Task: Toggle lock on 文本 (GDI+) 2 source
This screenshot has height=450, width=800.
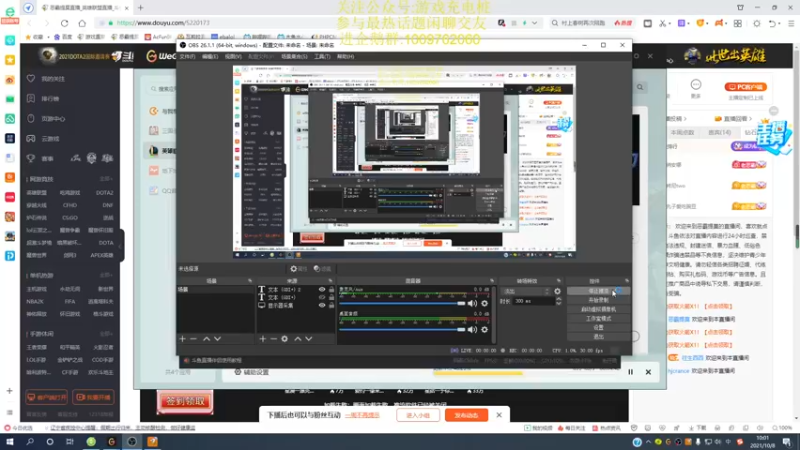Action: click(x=332, y=289)
